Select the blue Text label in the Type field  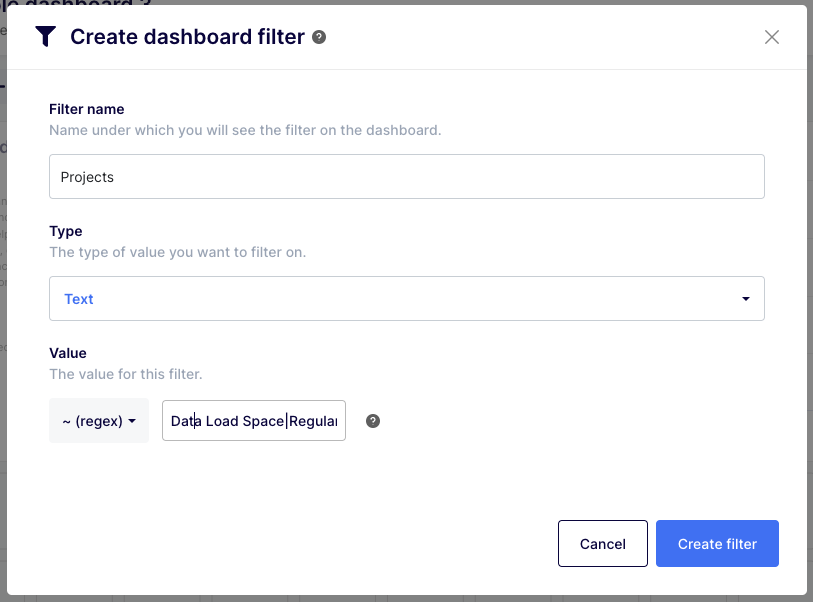coord(78,298)
